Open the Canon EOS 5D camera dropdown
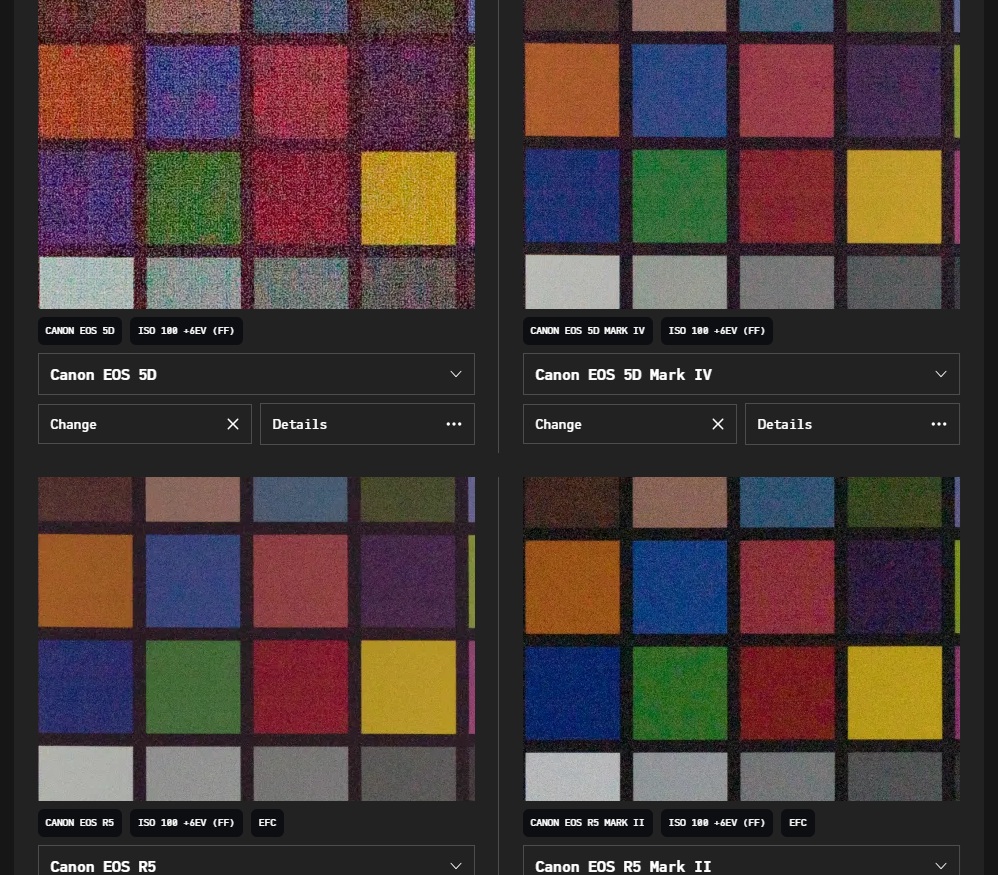Image resolution: width=998 pixels, height=875 pixels. [x=256, y=374]
